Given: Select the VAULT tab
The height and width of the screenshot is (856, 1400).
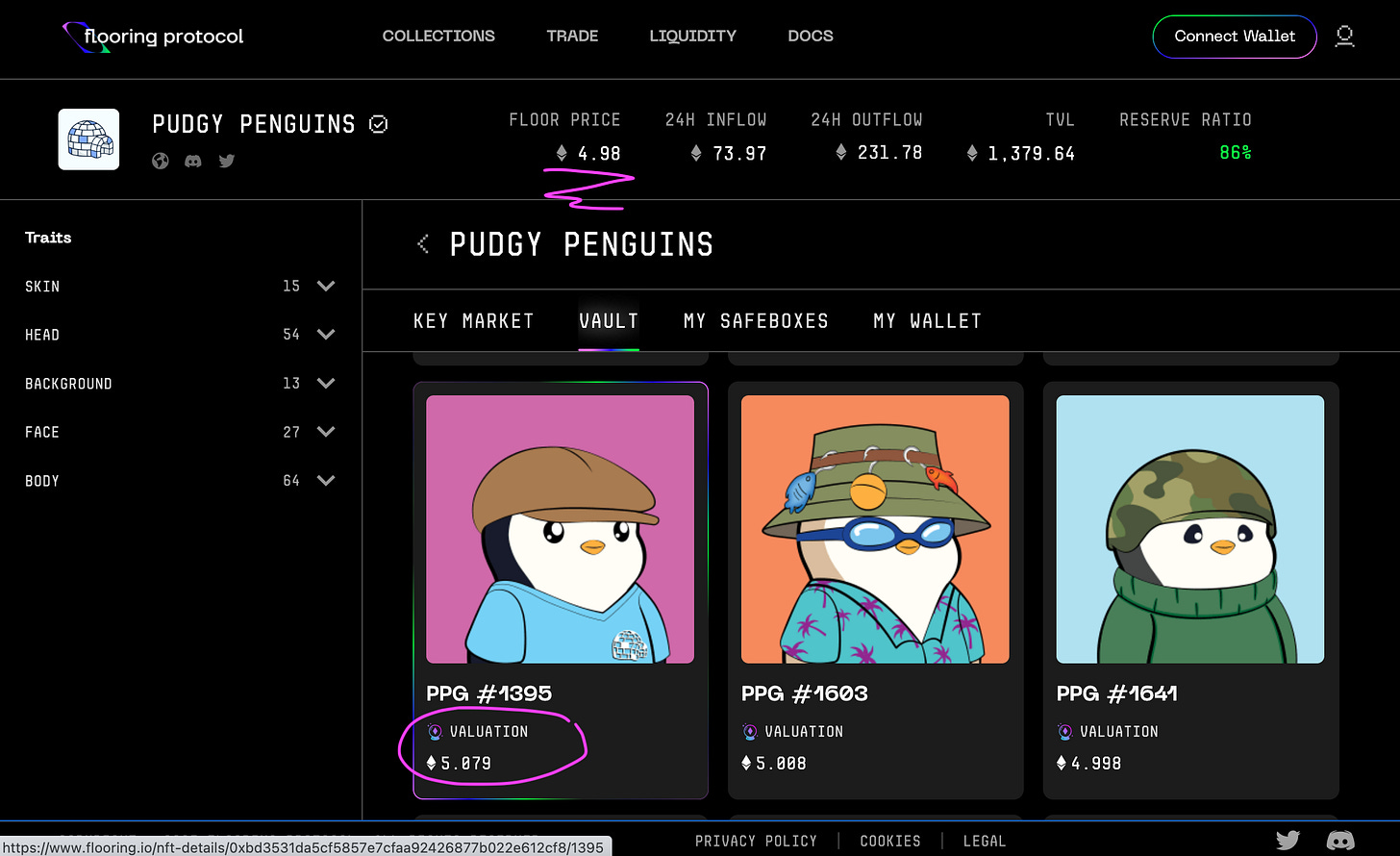Looking at the screenshot, I should tap(609, 321).
